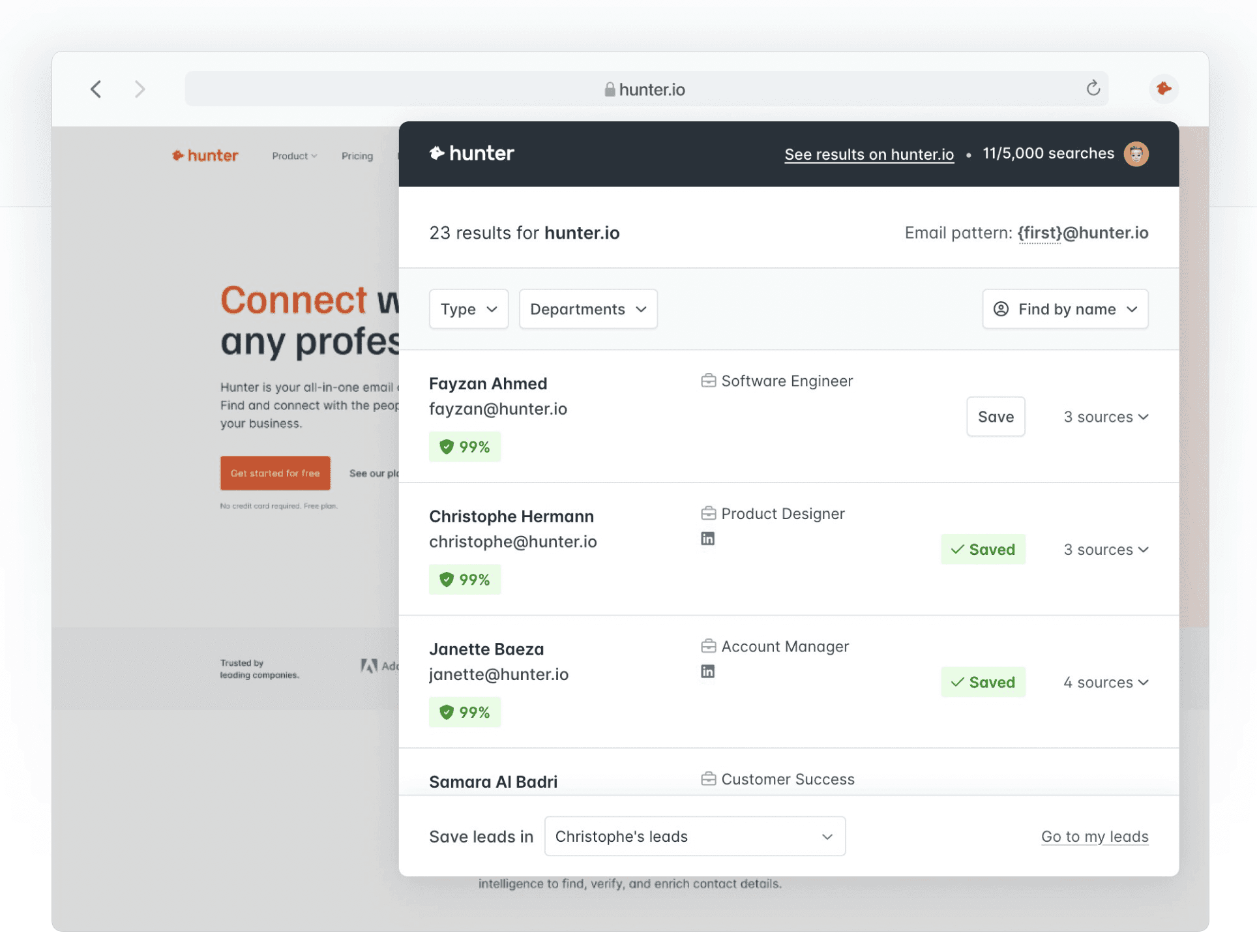1257x952 pixels.
Task: Open Janette Baeza's LinkedIn icon
Action: point(708,672)
